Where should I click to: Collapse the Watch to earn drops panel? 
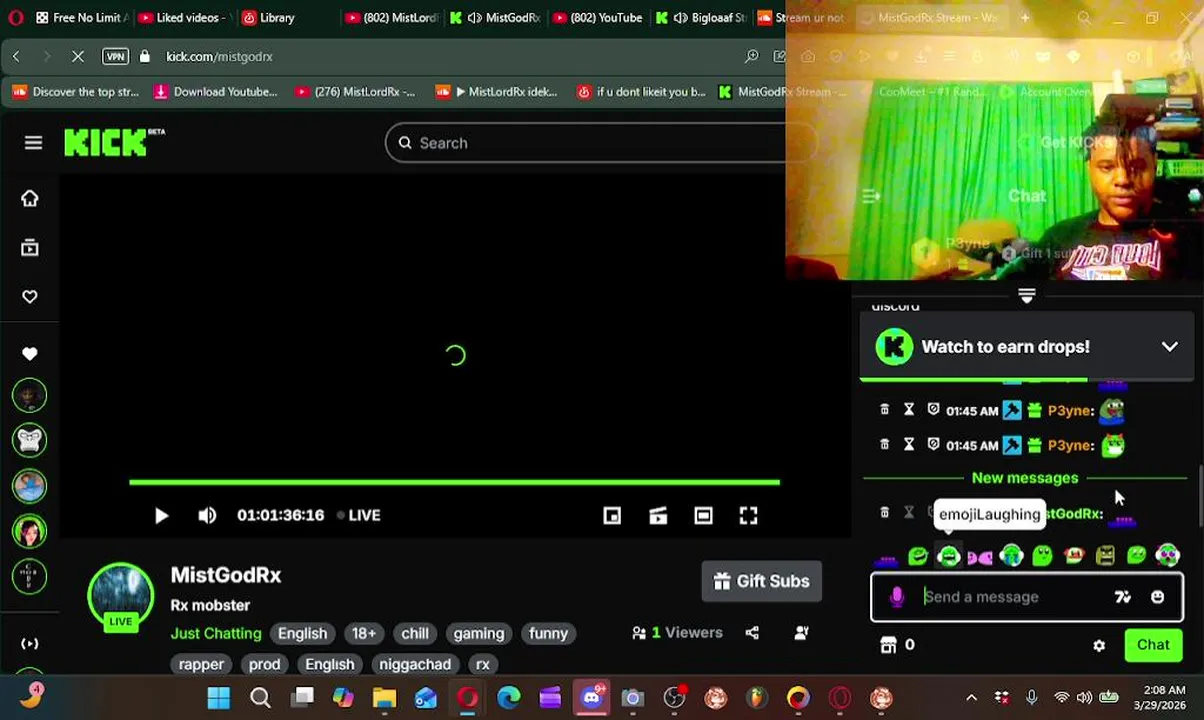pos(1169,347)
